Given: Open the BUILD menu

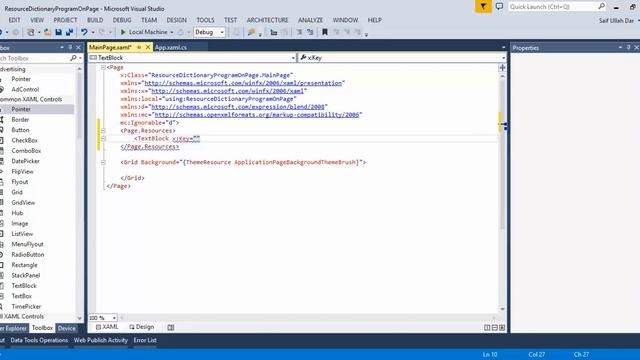Looking at the screenshot, I should (95, 20).
